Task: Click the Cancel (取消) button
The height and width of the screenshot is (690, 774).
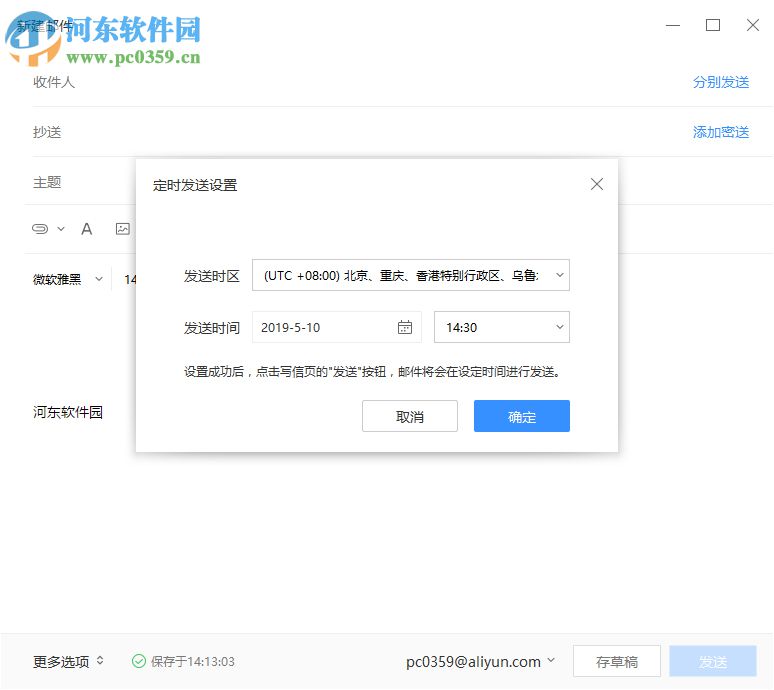Action: pyautogui.click(x=410, y=417)
